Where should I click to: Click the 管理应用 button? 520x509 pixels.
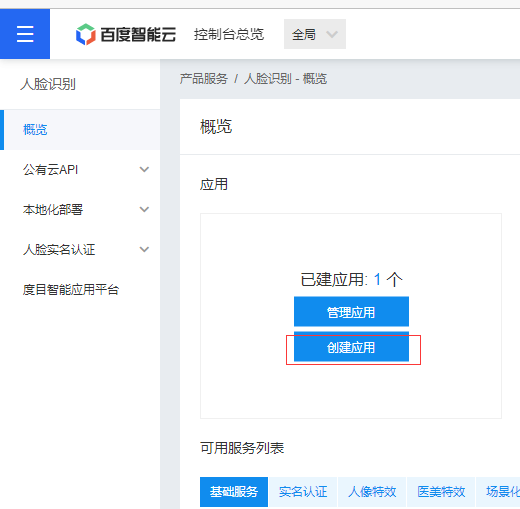(x=351, y=312)
